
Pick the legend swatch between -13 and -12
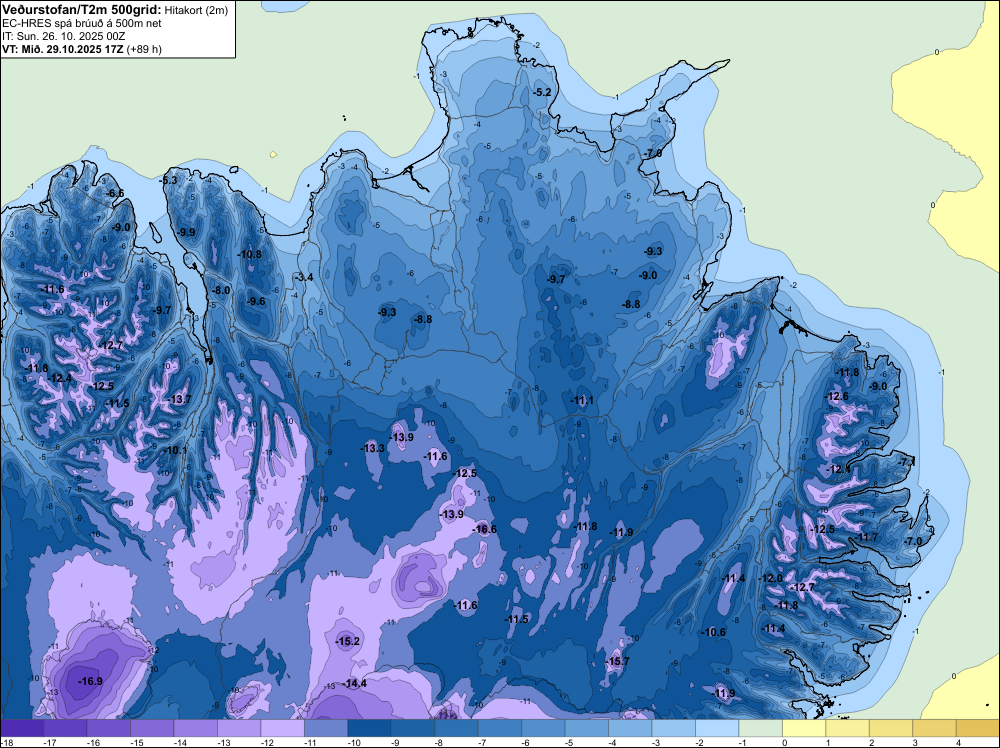239,728
